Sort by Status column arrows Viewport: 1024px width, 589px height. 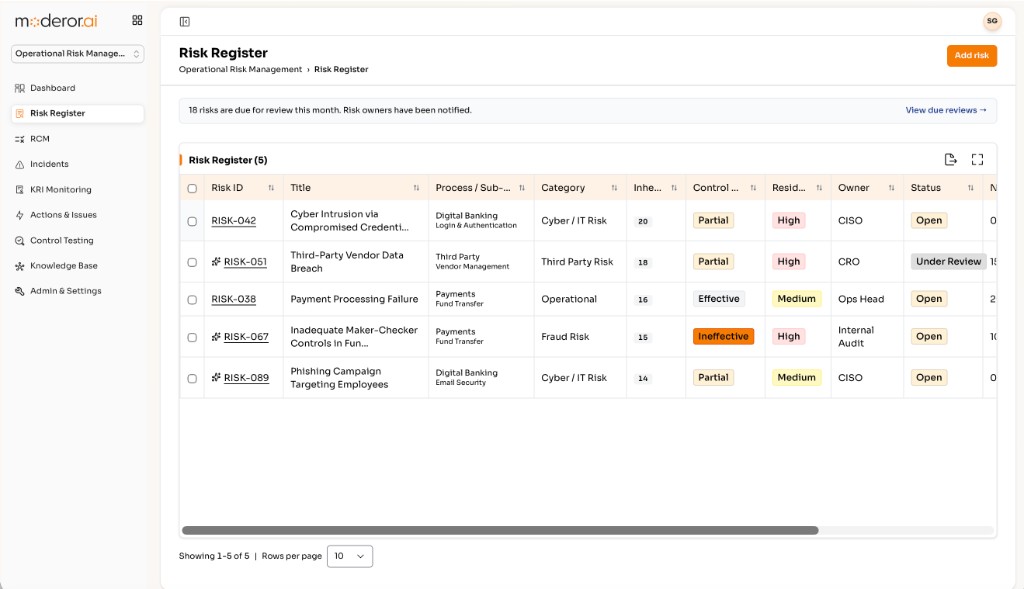(x=970, y=188)
